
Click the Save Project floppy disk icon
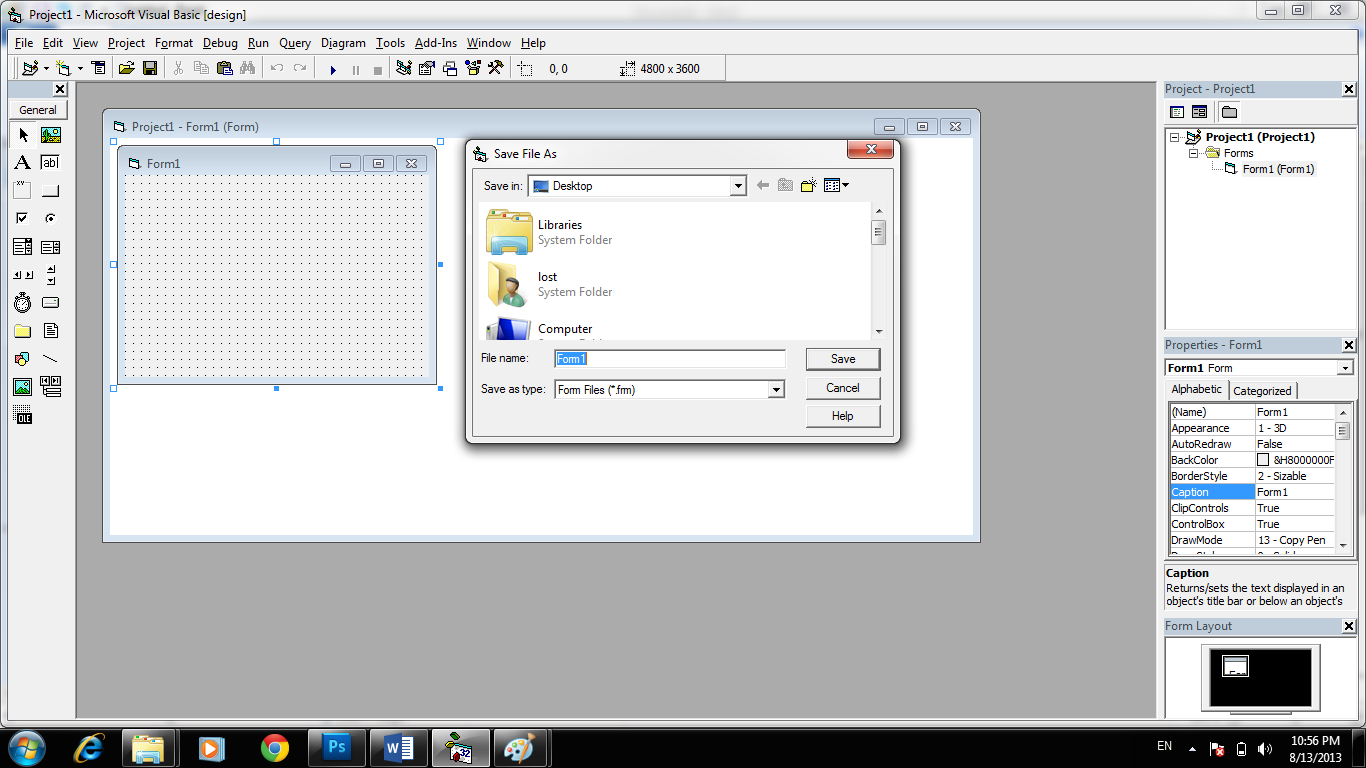[150, 68]
